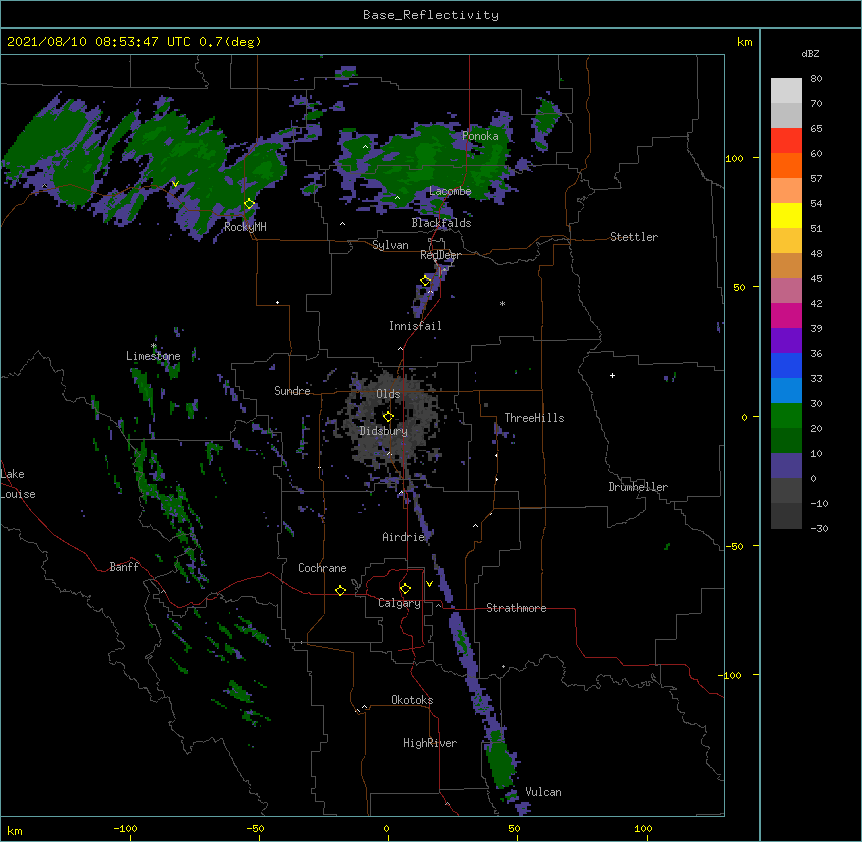
Task: Click the RedDeer city label
Action: tap(440, 255)
